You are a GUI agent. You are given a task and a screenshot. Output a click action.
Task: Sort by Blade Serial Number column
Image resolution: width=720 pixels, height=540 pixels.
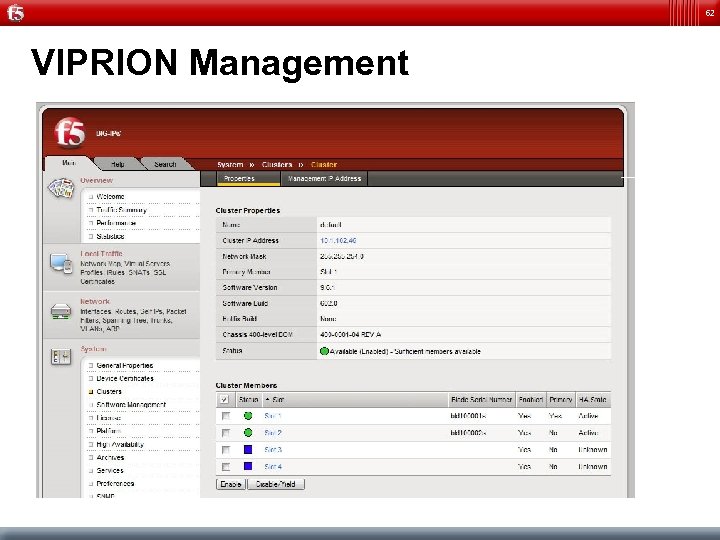(x=481, y=399)
